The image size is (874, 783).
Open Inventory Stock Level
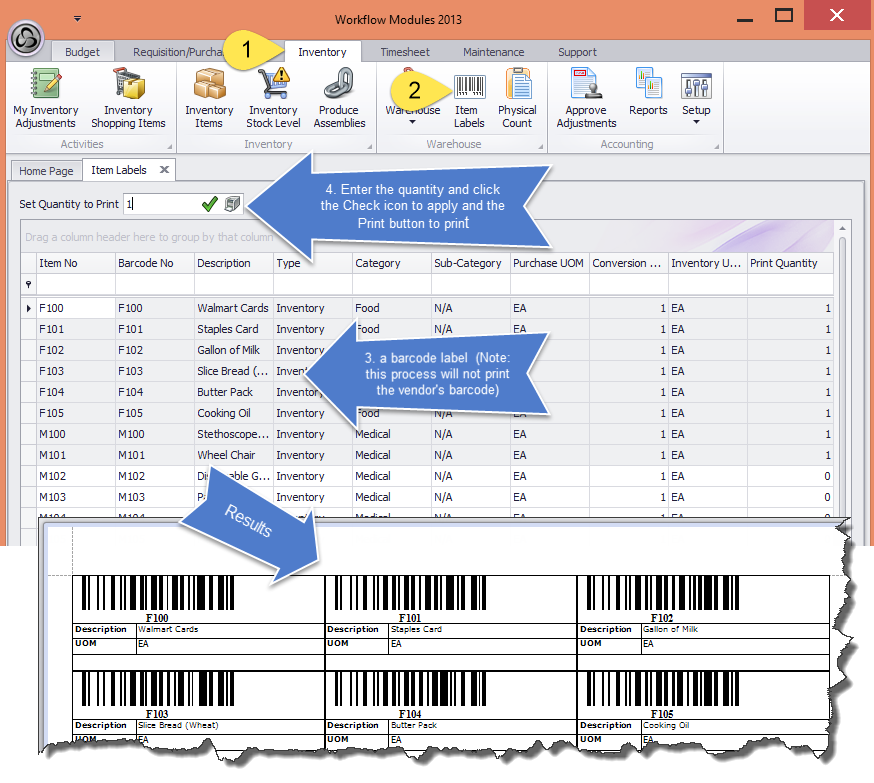tap(273, 98)
